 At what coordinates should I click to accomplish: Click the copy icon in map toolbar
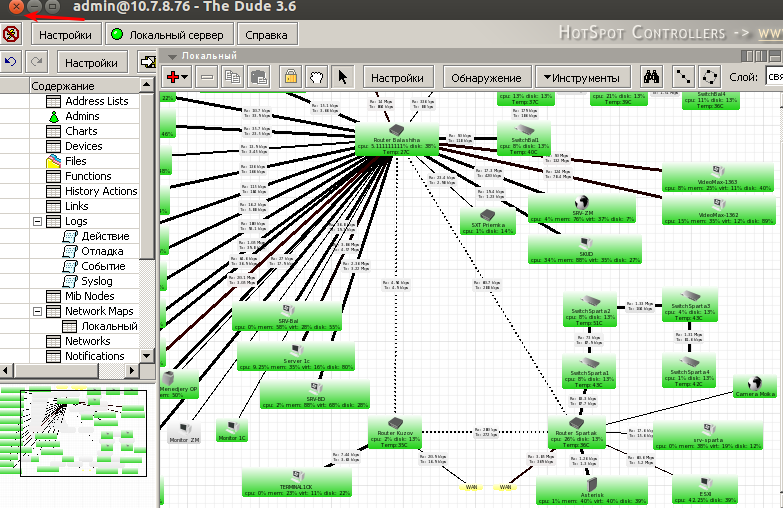tap(232, 77)
